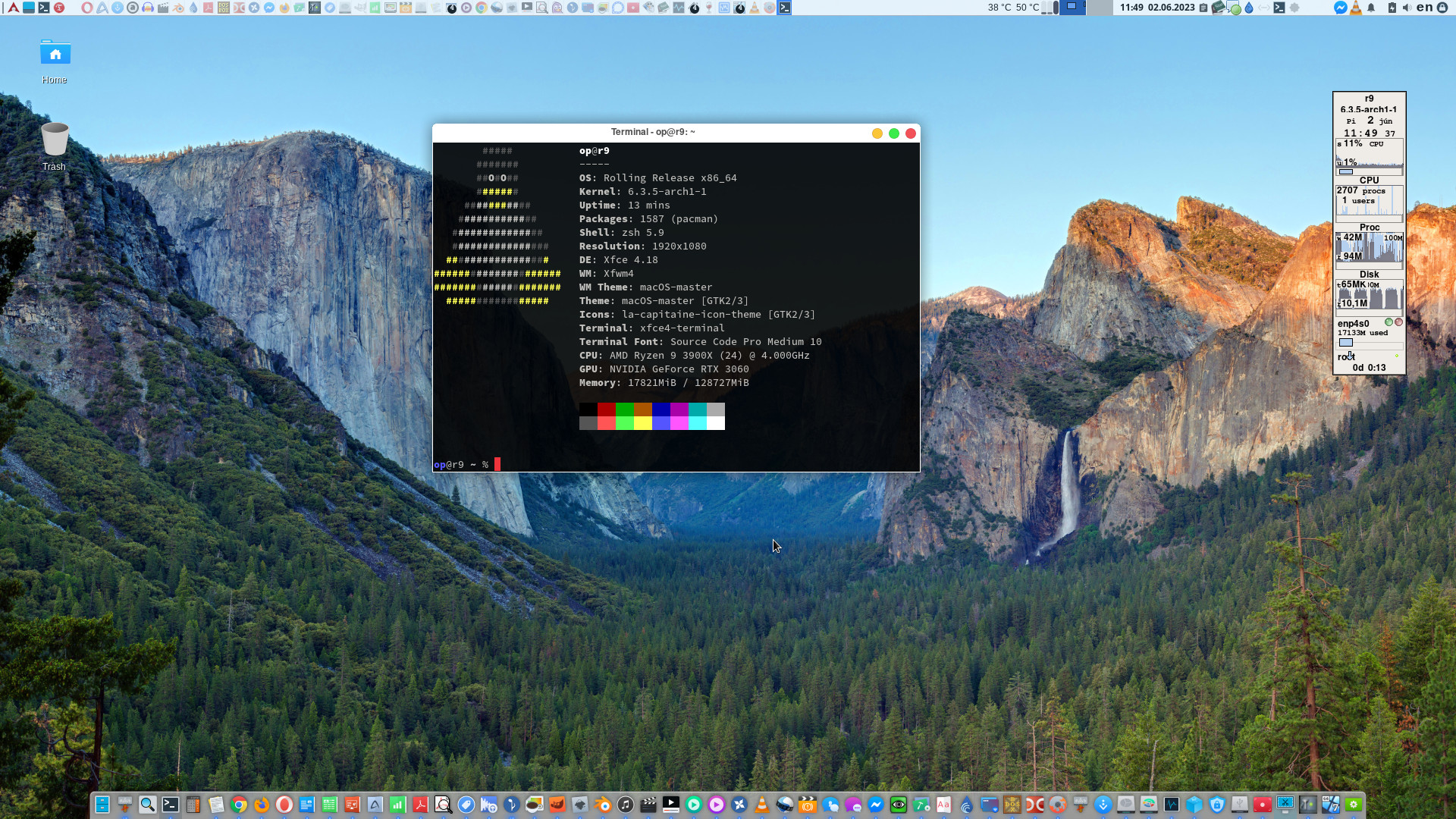Open the green eye icon in the dock
1456x819 pixels.
(x=899, y=805)
